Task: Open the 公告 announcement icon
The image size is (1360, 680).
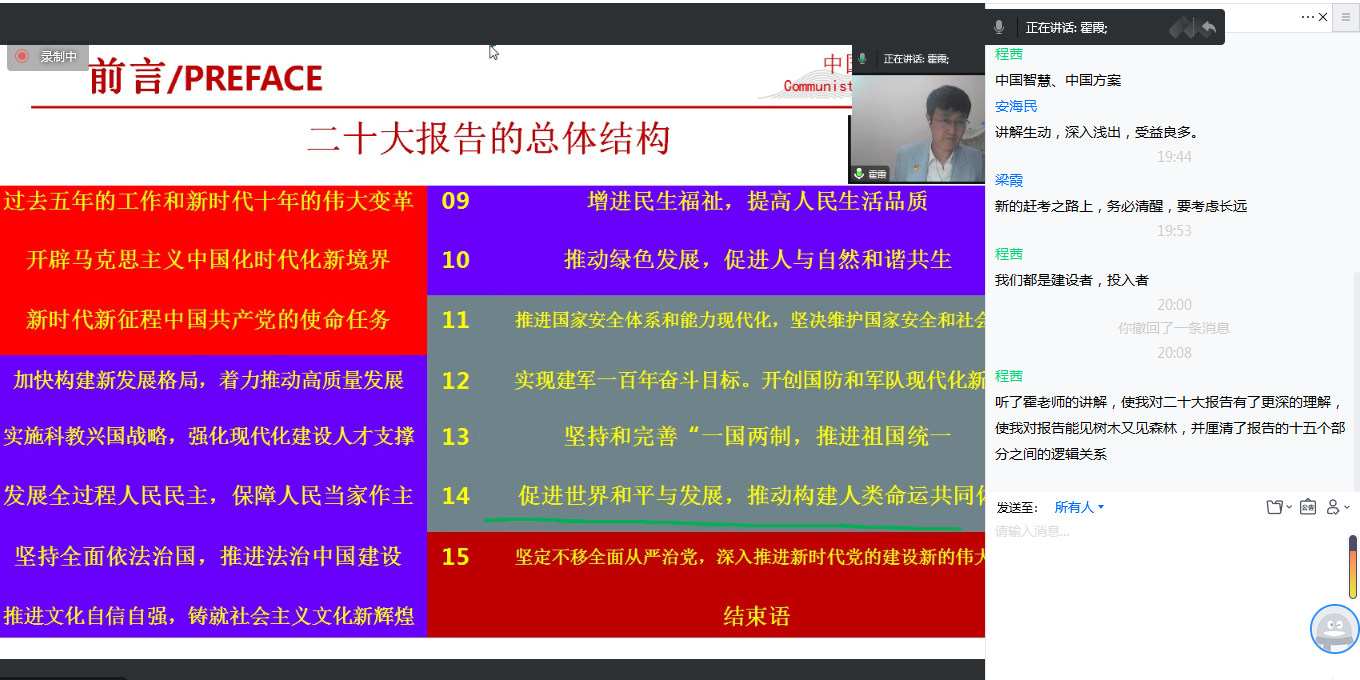Action: (x=1308, y=507)
